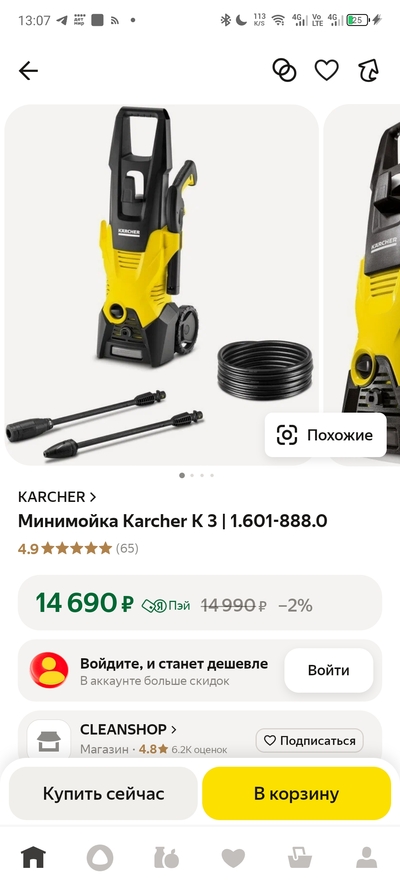
Task: Open the shopping cart tab
Action: pos(300,858)
